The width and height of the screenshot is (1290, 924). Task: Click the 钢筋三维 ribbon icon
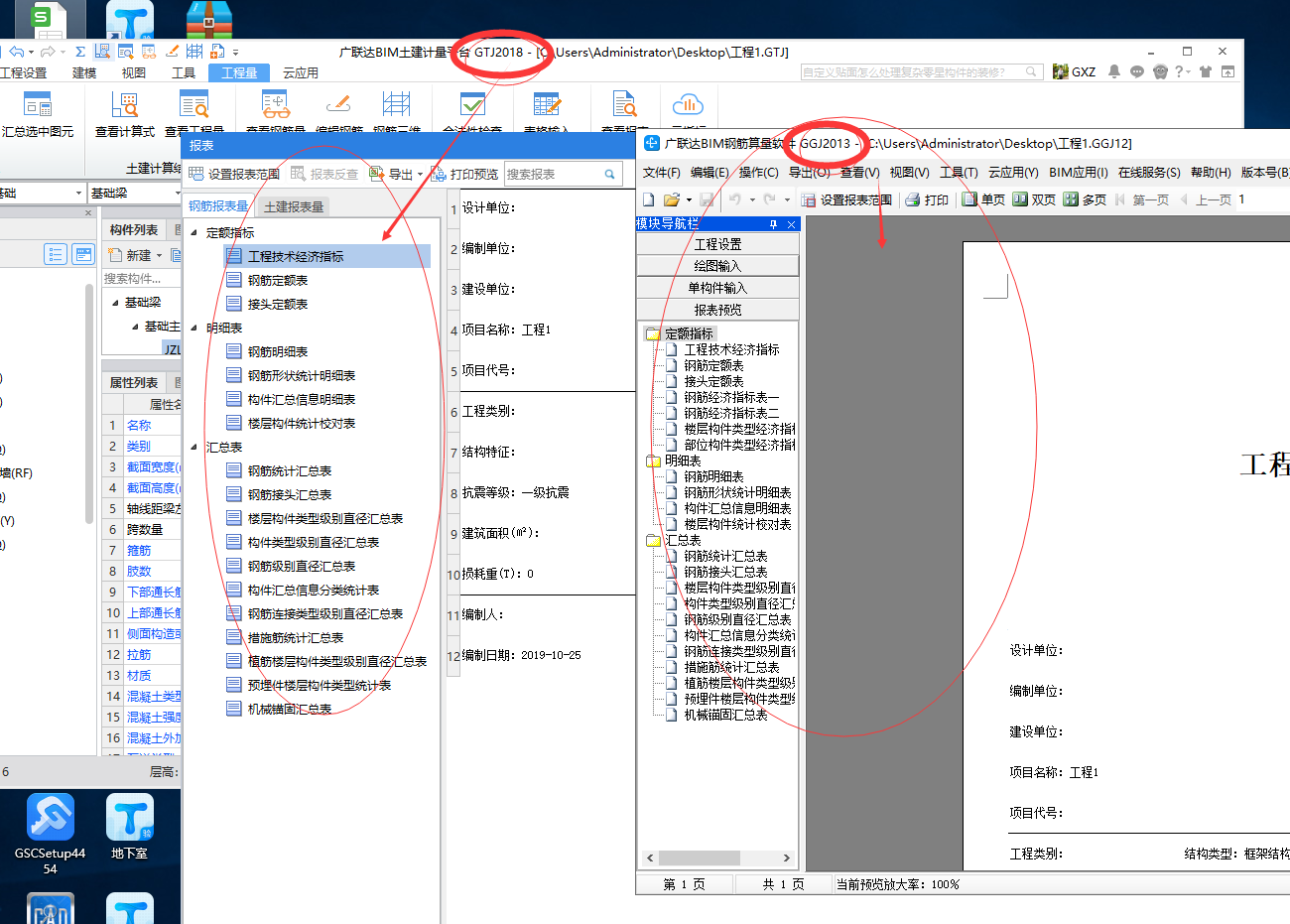click(396, 104)
